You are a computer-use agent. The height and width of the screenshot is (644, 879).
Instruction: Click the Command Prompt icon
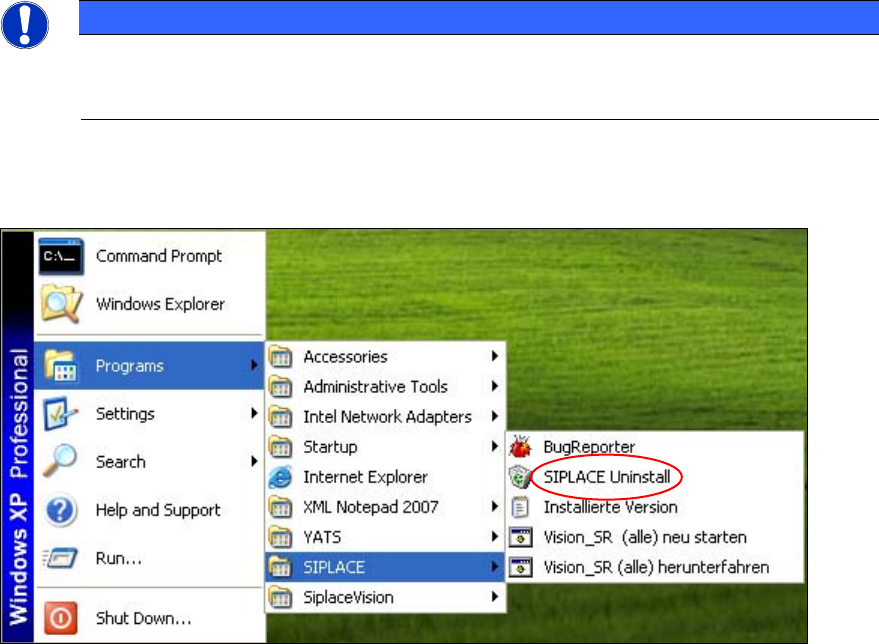tap(61, 257)
